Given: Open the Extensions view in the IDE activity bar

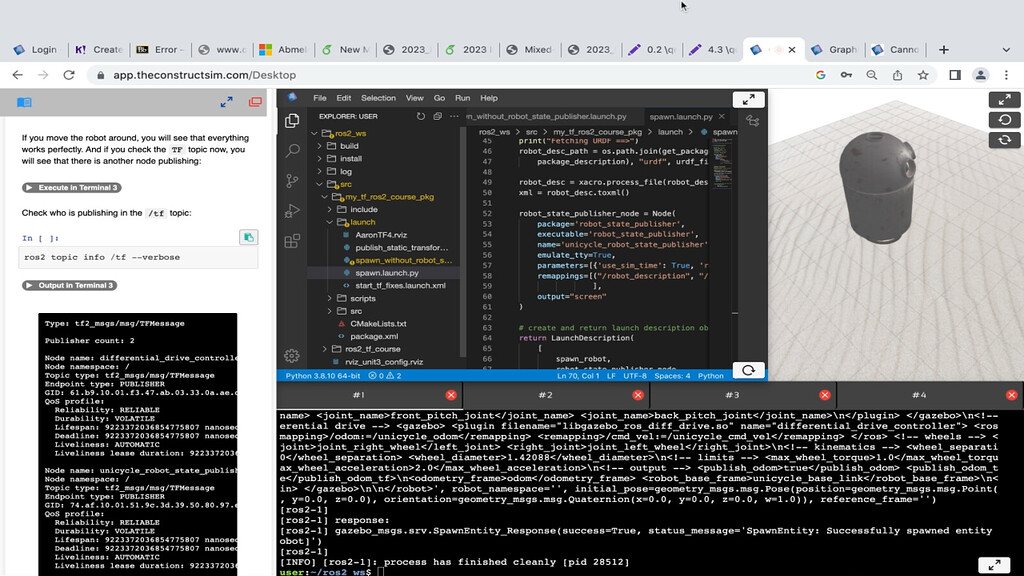Looking at the screenshot, I should coord(292,241).
